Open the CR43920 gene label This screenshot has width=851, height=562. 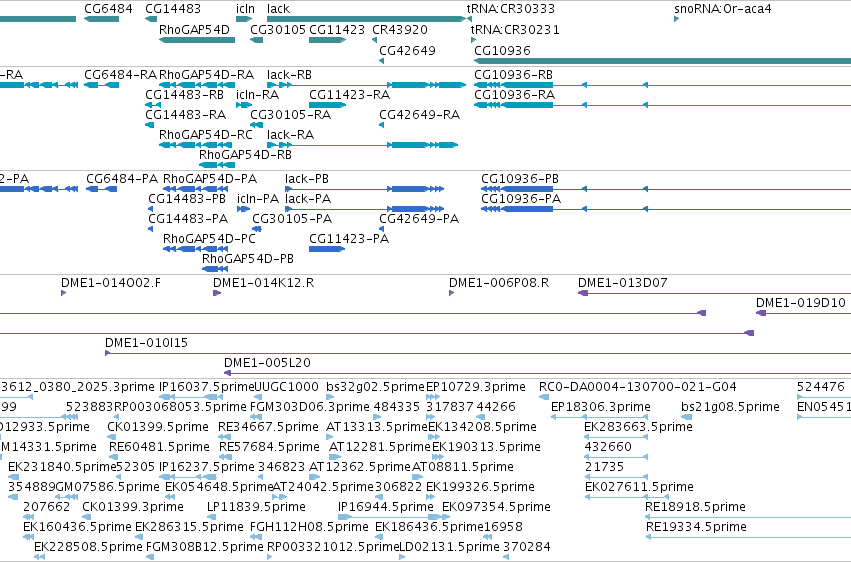click(400, 30)
